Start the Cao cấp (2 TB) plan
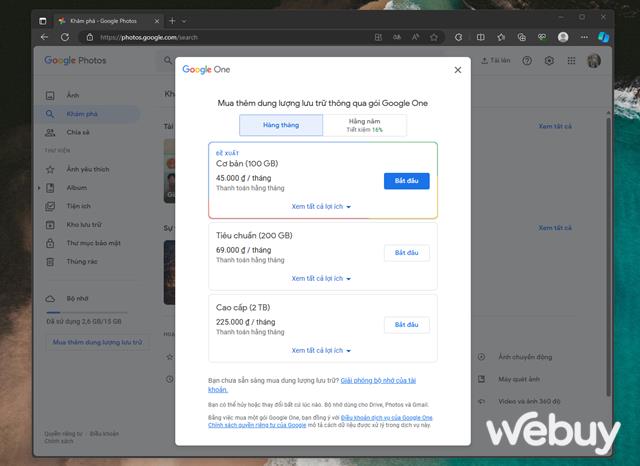 (407, 324)
